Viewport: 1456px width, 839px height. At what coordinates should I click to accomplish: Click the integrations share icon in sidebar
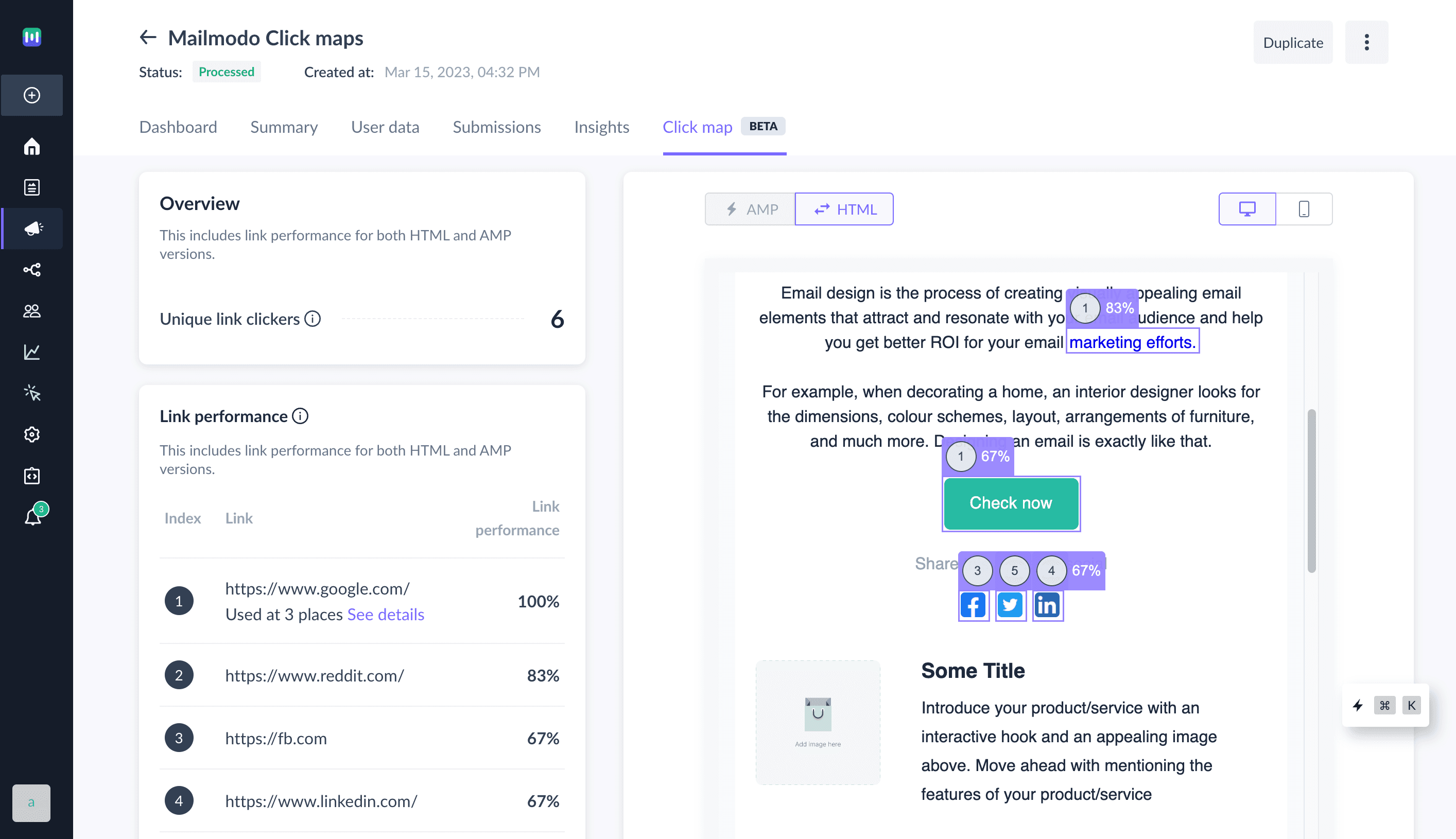pyautogui.click(x=32, y=269)
